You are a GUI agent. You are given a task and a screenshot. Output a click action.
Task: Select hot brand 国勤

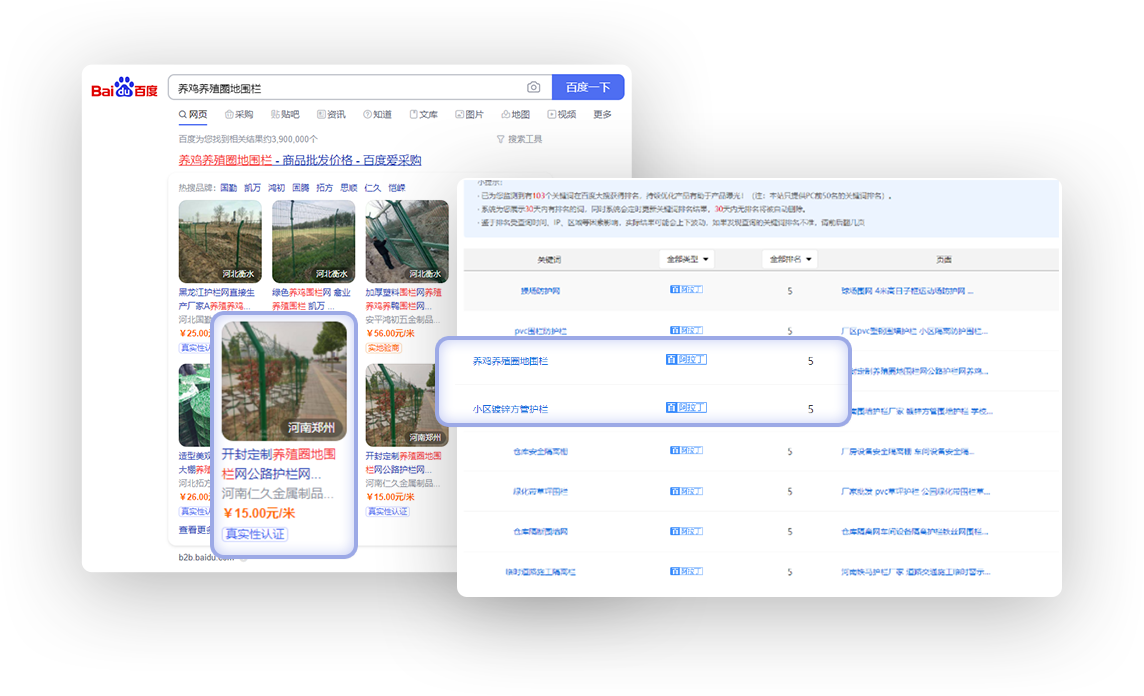[x=228, y=187]
